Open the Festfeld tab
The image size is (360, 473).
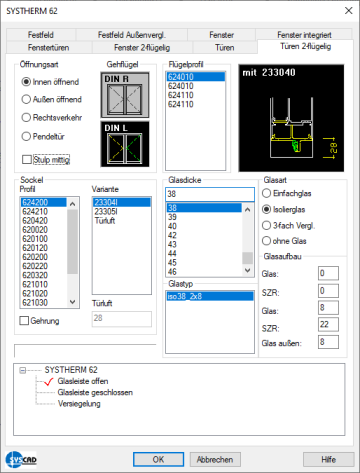41,35
